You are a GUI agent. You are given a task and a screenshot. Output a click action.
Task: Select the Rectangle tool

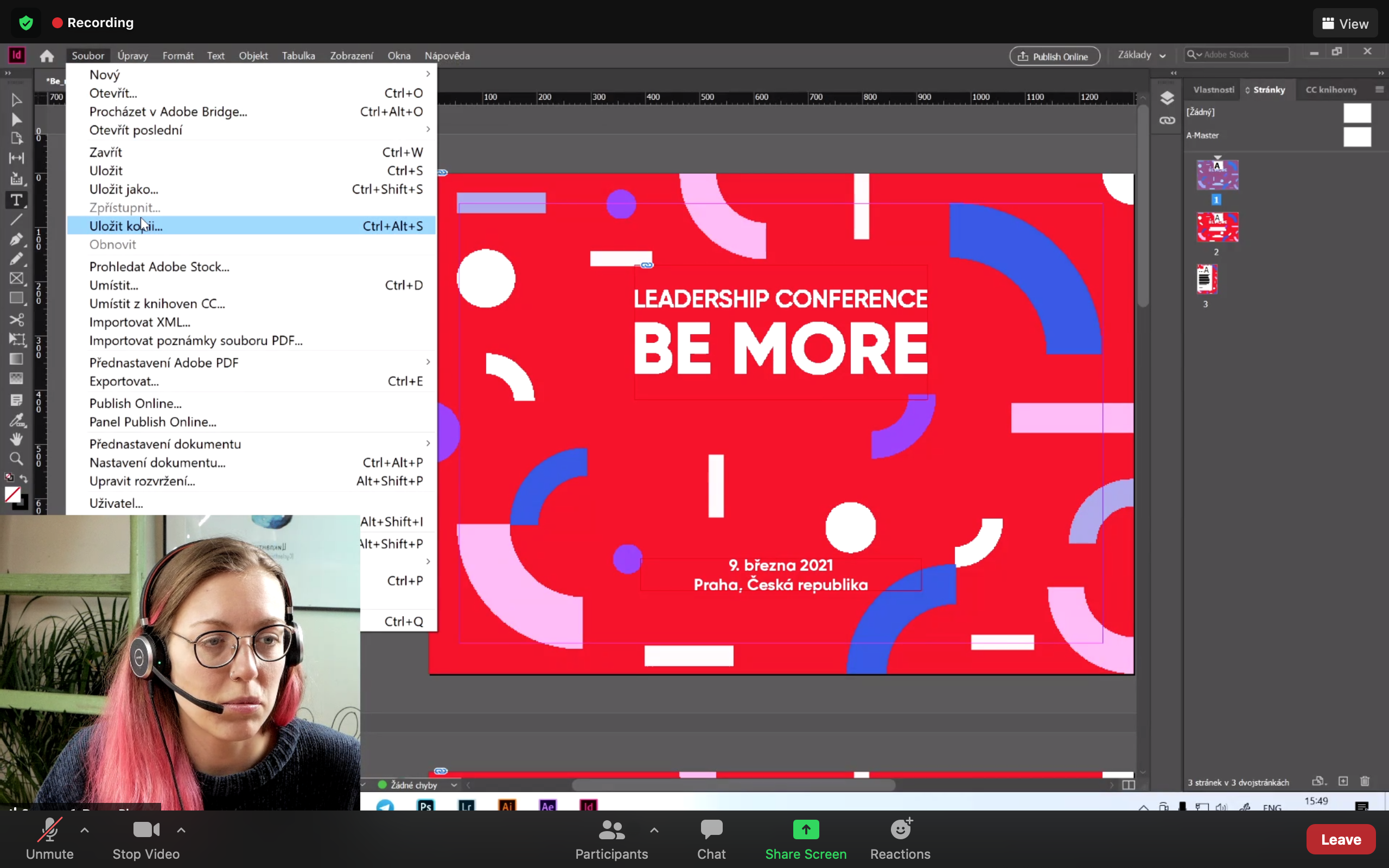tap(16, 298)
